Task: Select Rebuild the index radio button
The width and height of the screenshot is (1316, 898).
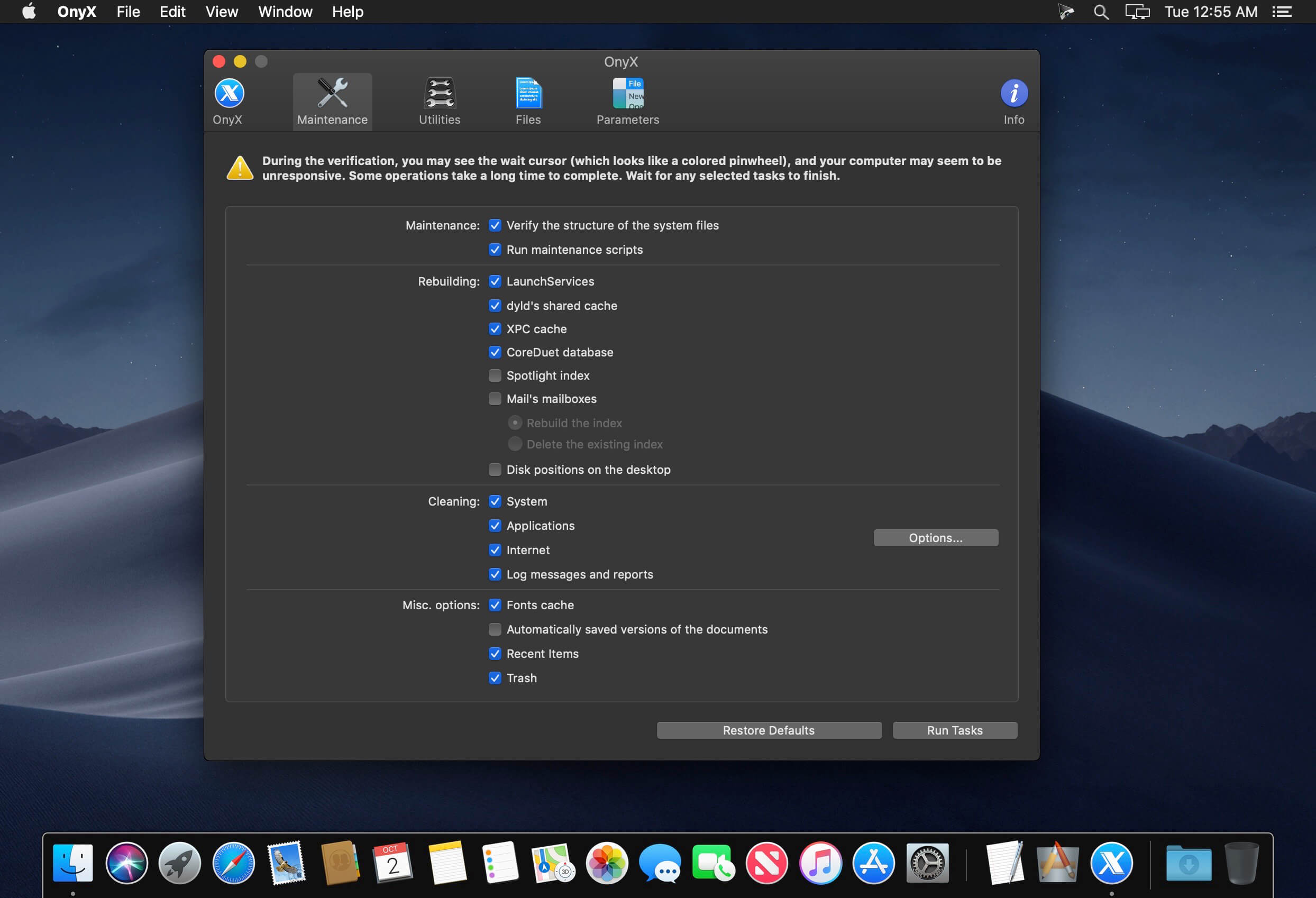Action: click(x=514, y=423)
